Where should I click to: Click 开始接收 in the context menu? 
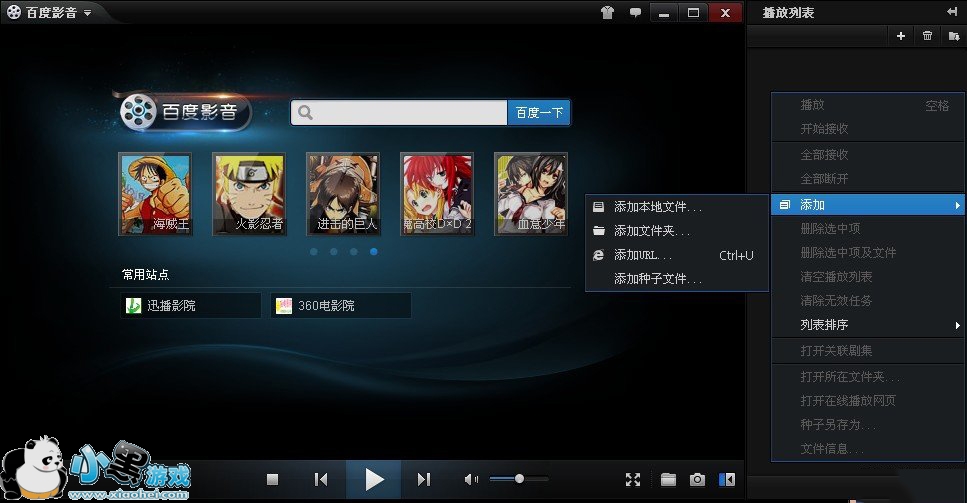pos(868,129)
